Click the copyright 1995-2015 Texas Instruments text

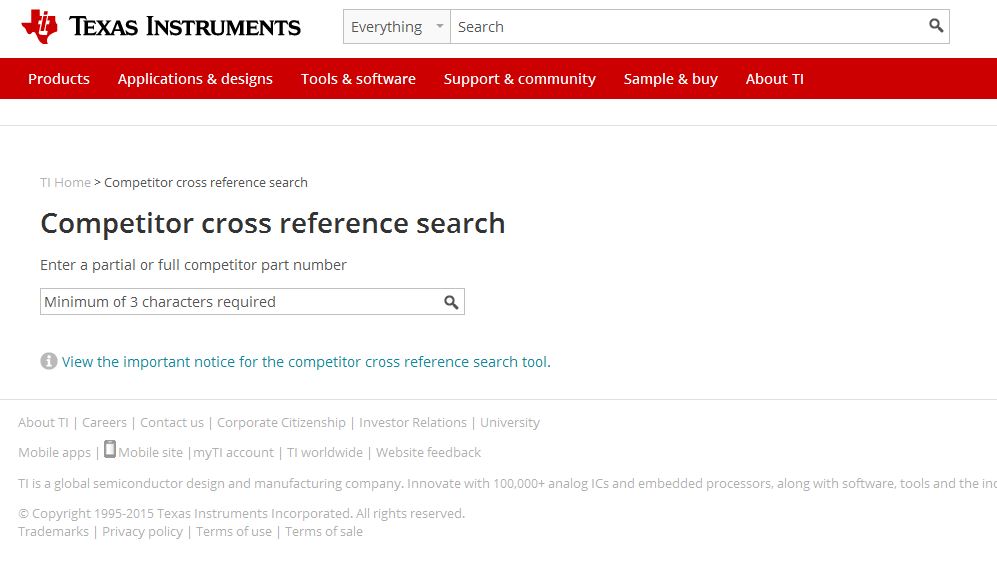[x=242, y=513]
